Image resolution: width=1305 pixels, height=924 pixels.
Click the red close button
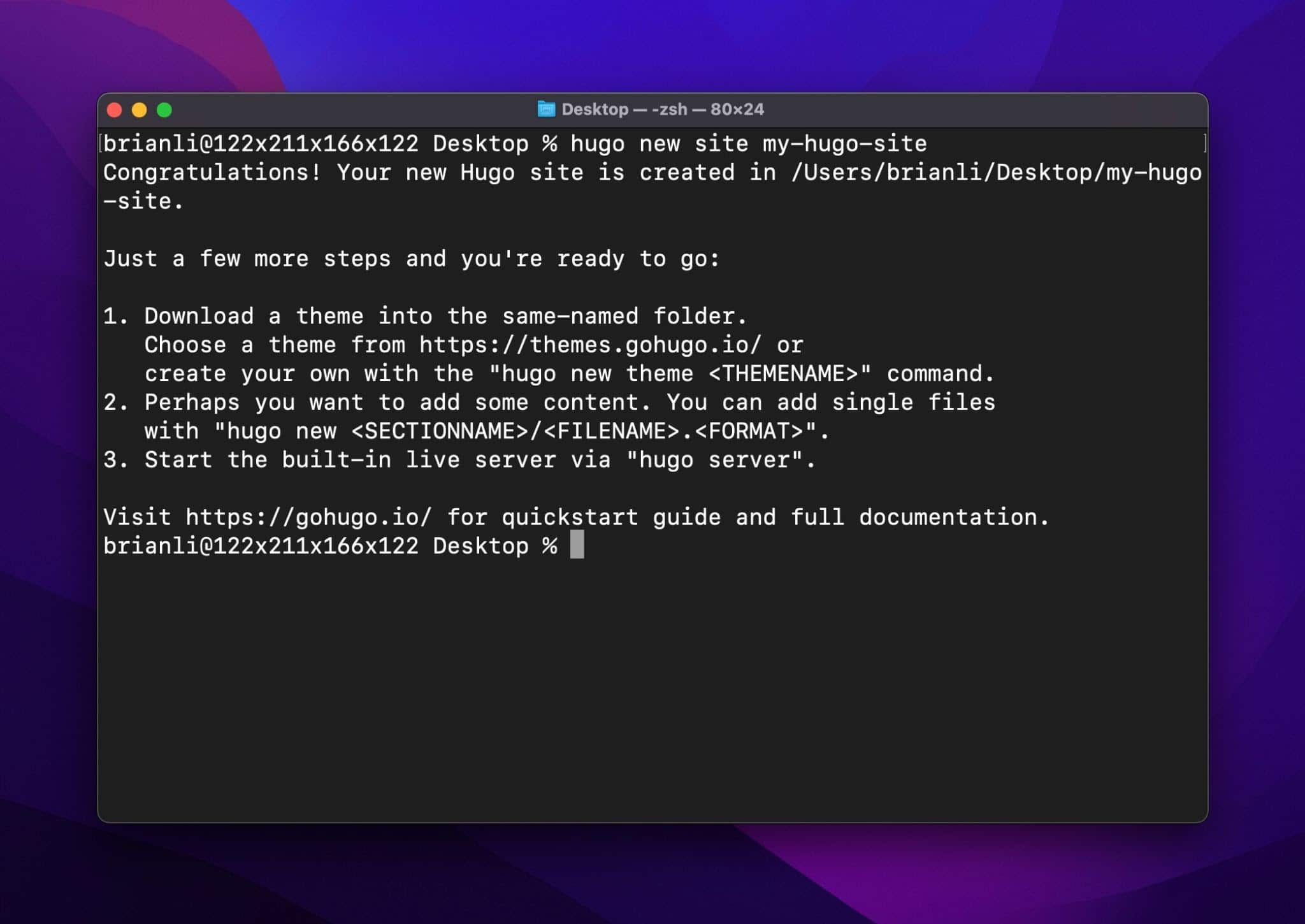[x=113, y=110]
